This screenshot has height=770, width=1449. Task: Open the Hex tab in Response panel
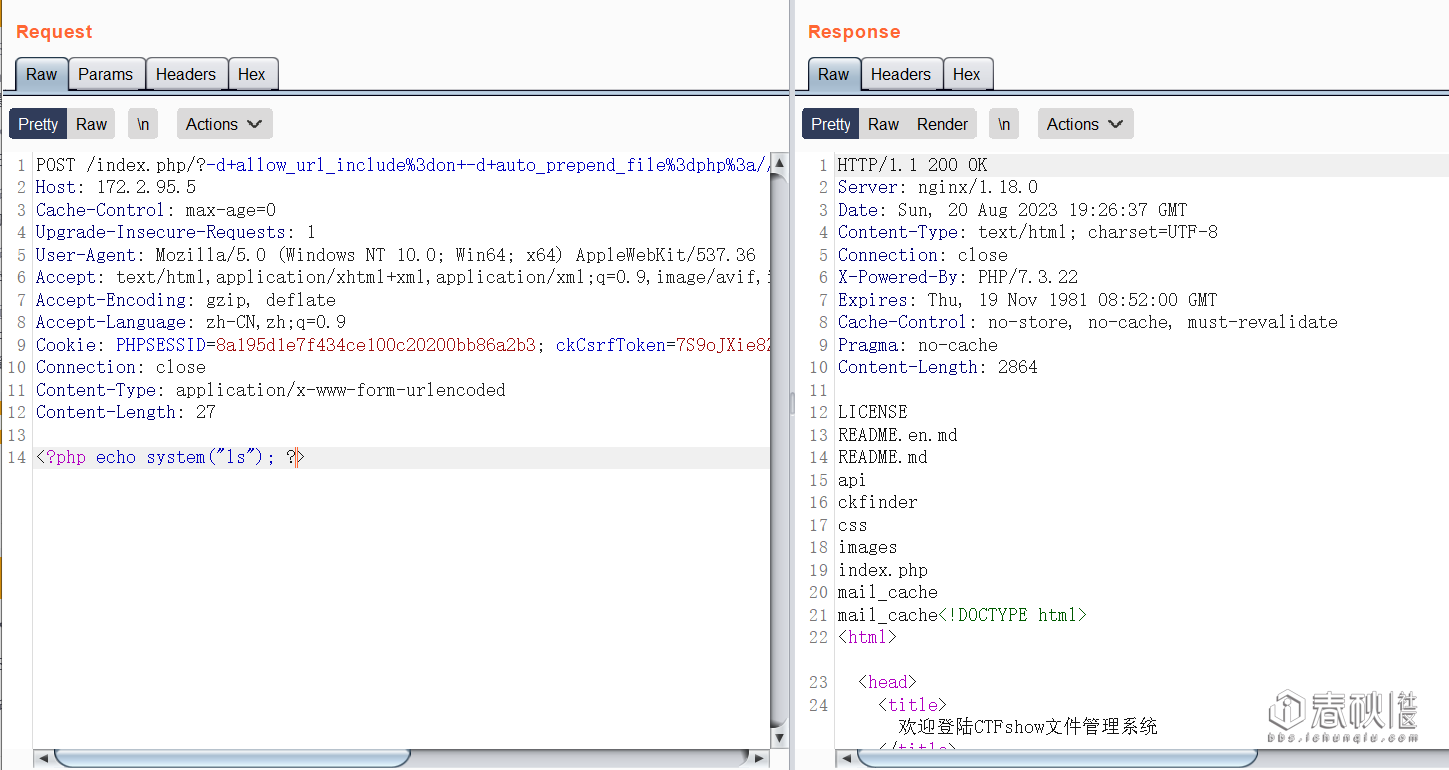tap(967, 74)
